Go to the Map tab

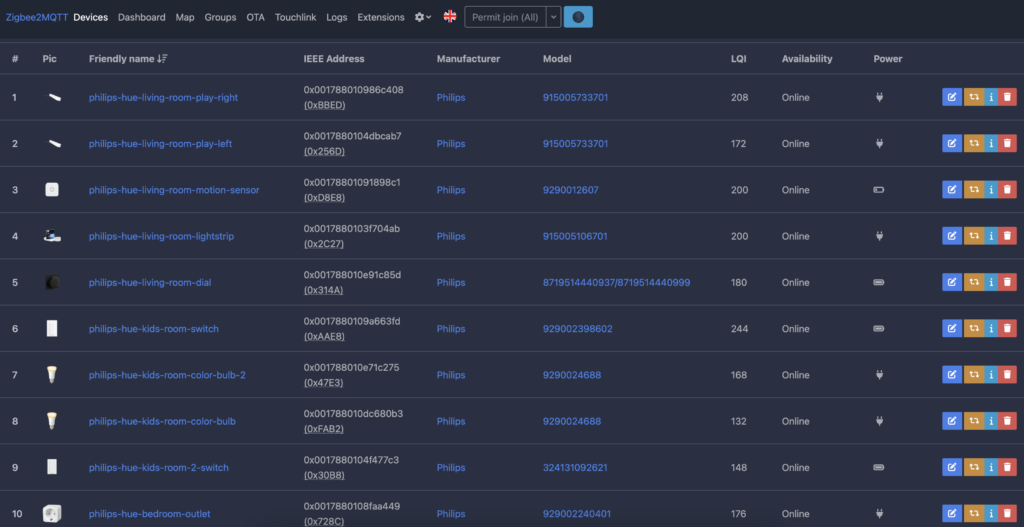point(185,17)
